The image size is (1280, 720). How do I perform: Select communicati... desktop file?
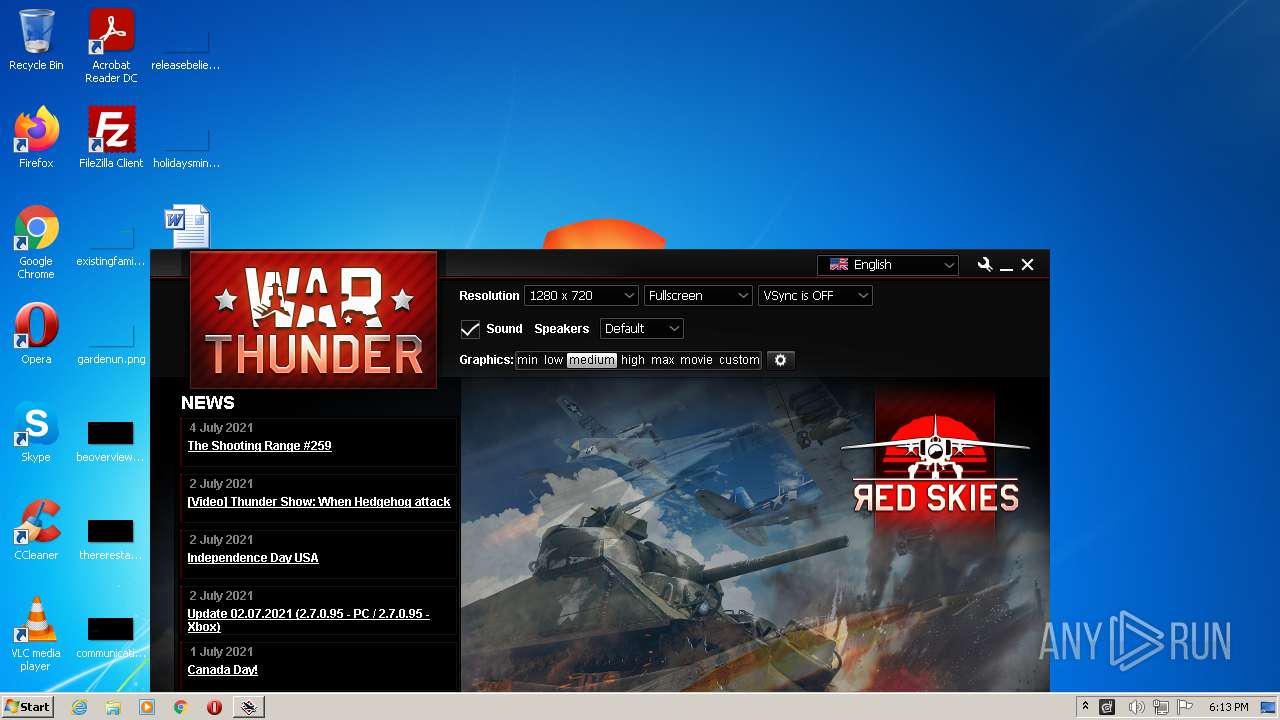click(111, 636)
